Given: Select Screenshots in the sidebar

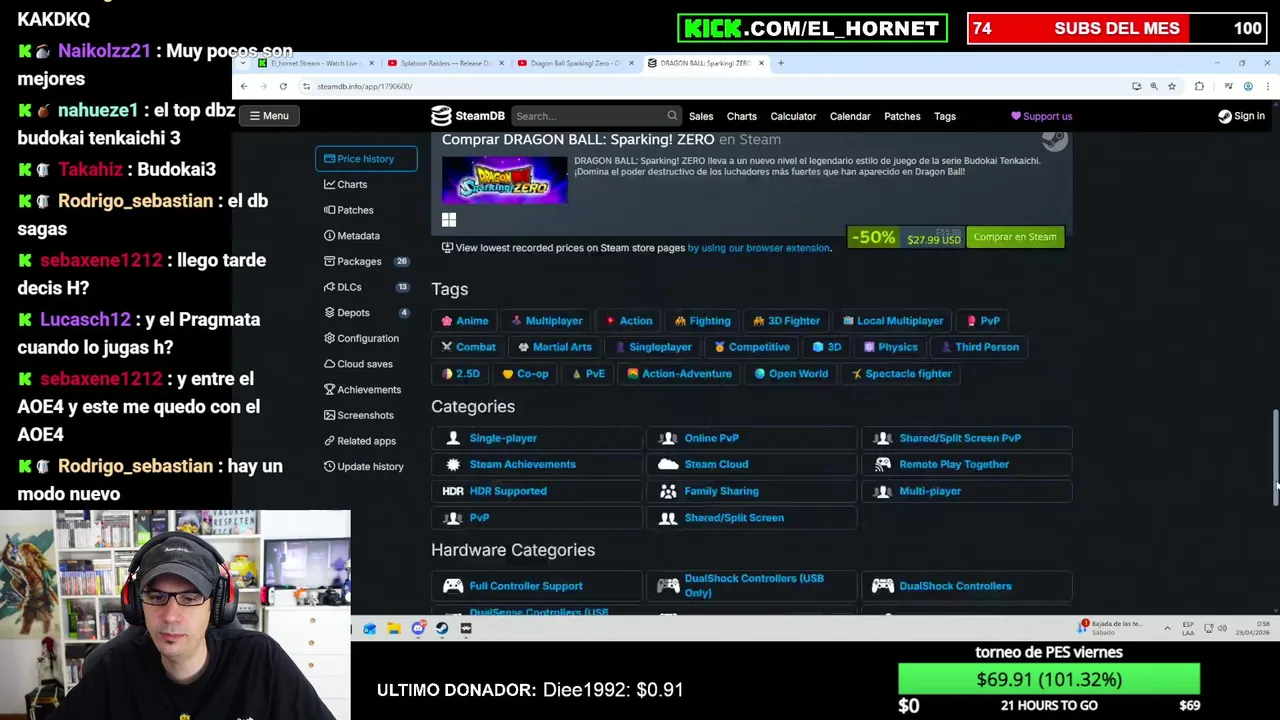Looking at the screenshot, I should [x=359, y=415].
